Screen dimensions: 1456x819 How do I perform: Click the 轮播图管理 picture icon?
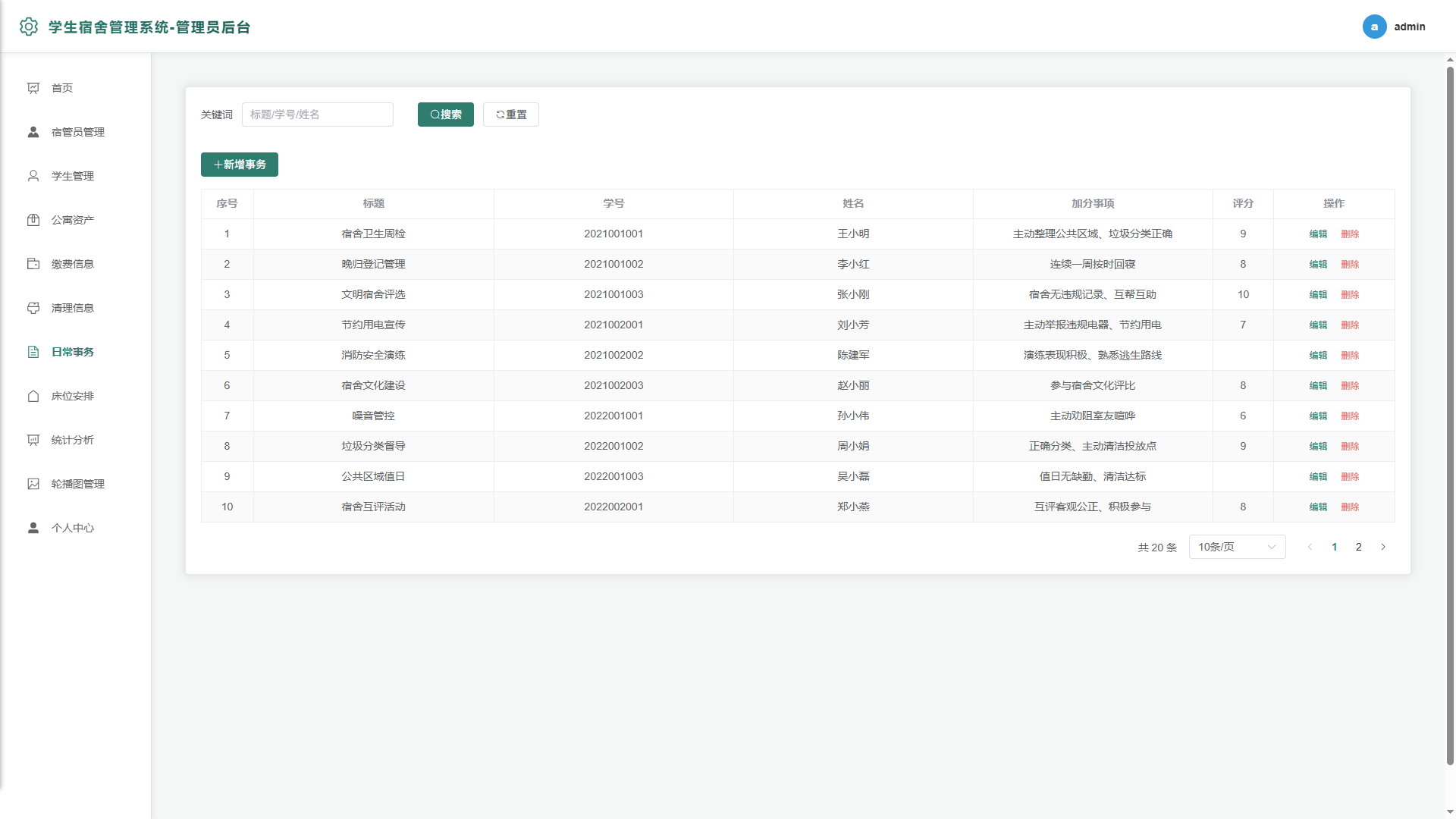tap(33, 484)
